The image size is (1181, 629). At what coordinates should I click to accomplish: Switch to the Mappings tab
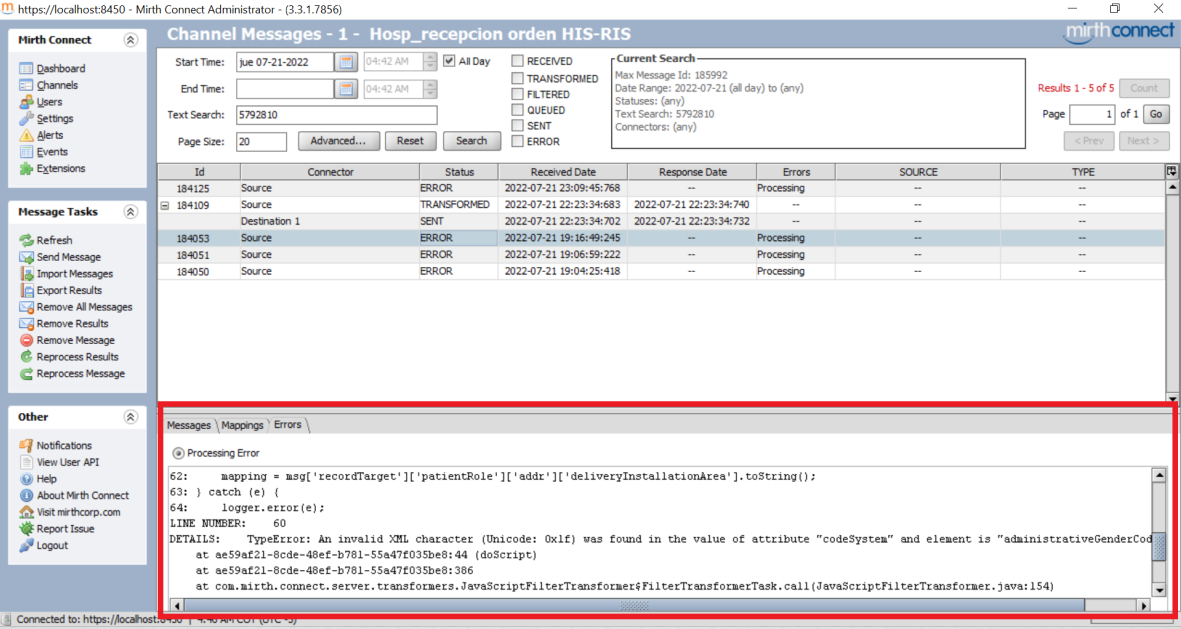(x=242, y=425)
